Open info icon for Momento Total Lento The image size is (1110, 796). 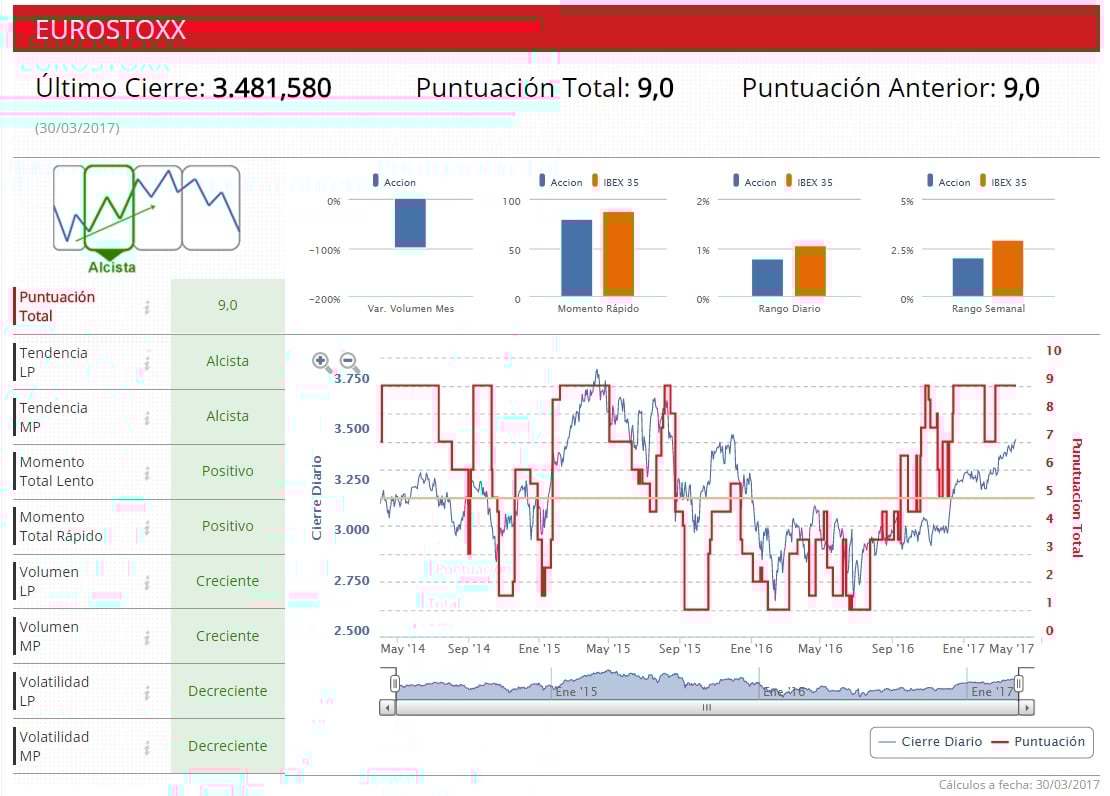[147, 472]
